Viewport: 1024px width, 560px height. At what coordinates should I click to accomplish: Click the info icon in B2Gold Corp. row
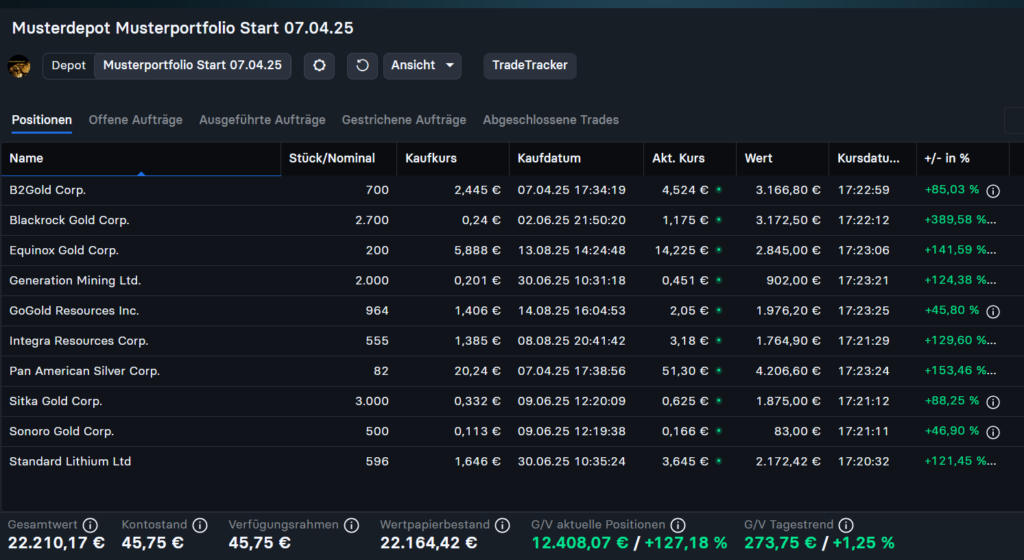click(x=993, y=190)
